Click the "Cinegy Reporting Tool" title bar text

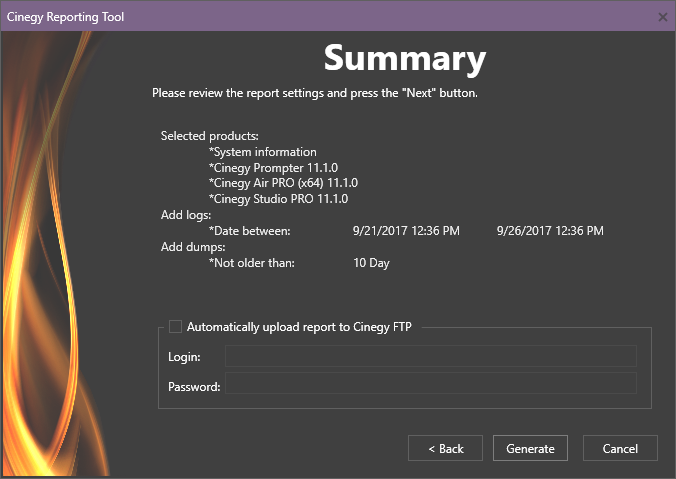coord(65,17)
